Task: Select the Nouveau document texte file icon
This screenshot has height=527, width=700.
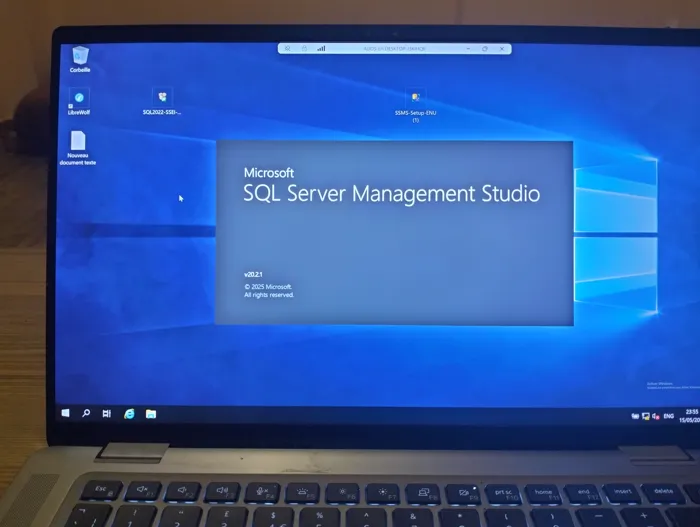Action: click(78, 148)
